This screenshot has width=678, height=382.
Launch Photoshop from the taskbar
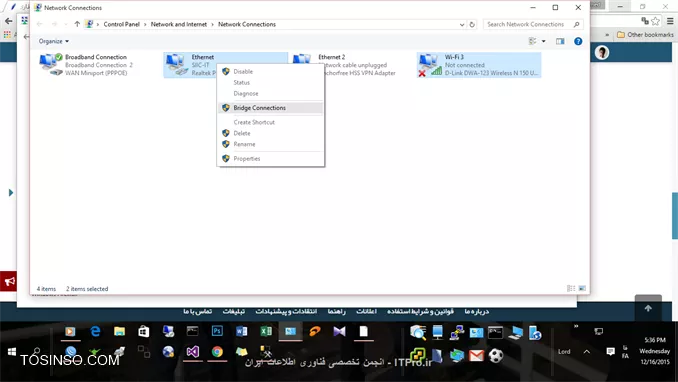click(x=217, y=331)
